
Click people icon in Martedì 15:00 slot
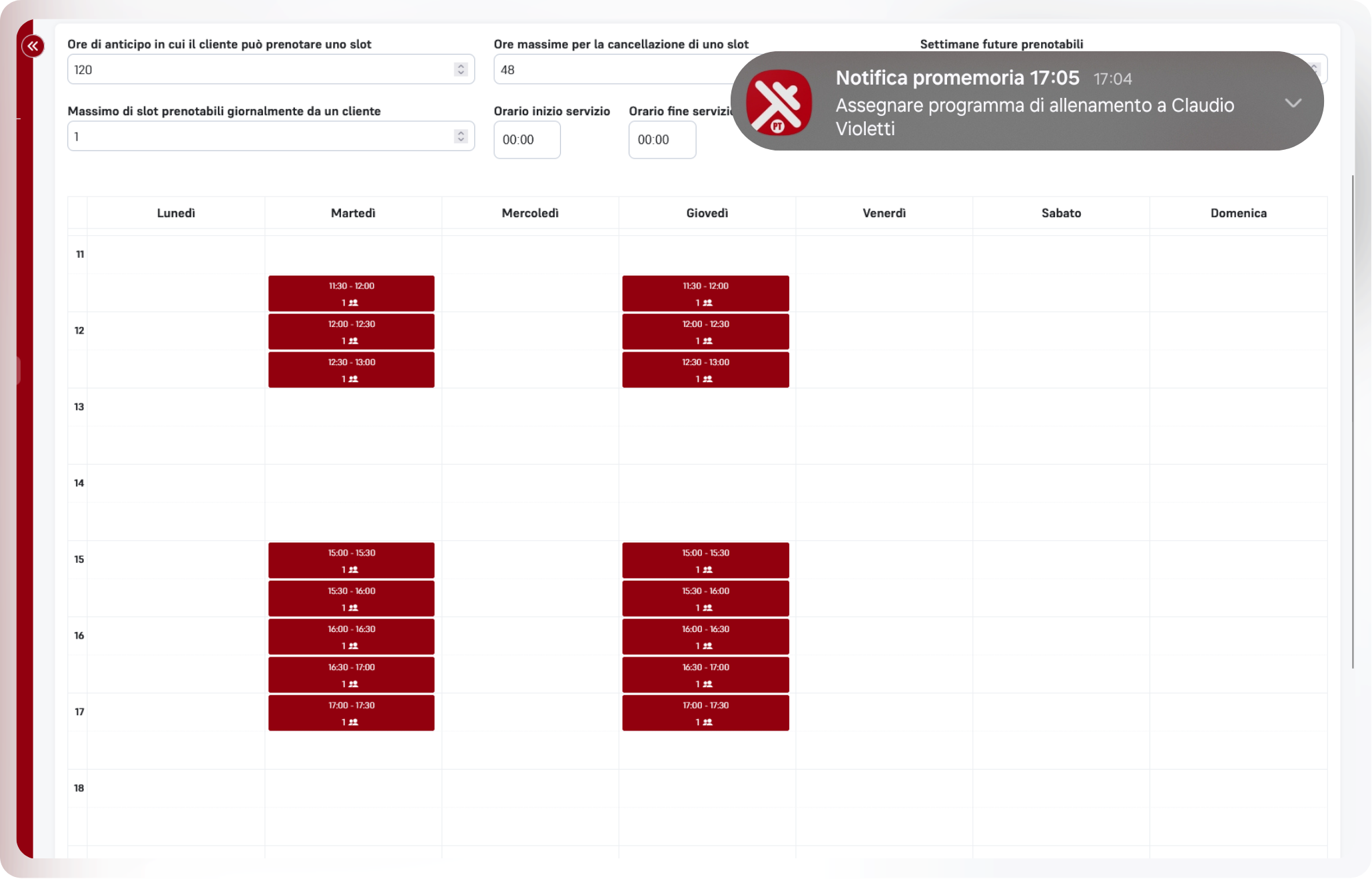click(354, 570)
